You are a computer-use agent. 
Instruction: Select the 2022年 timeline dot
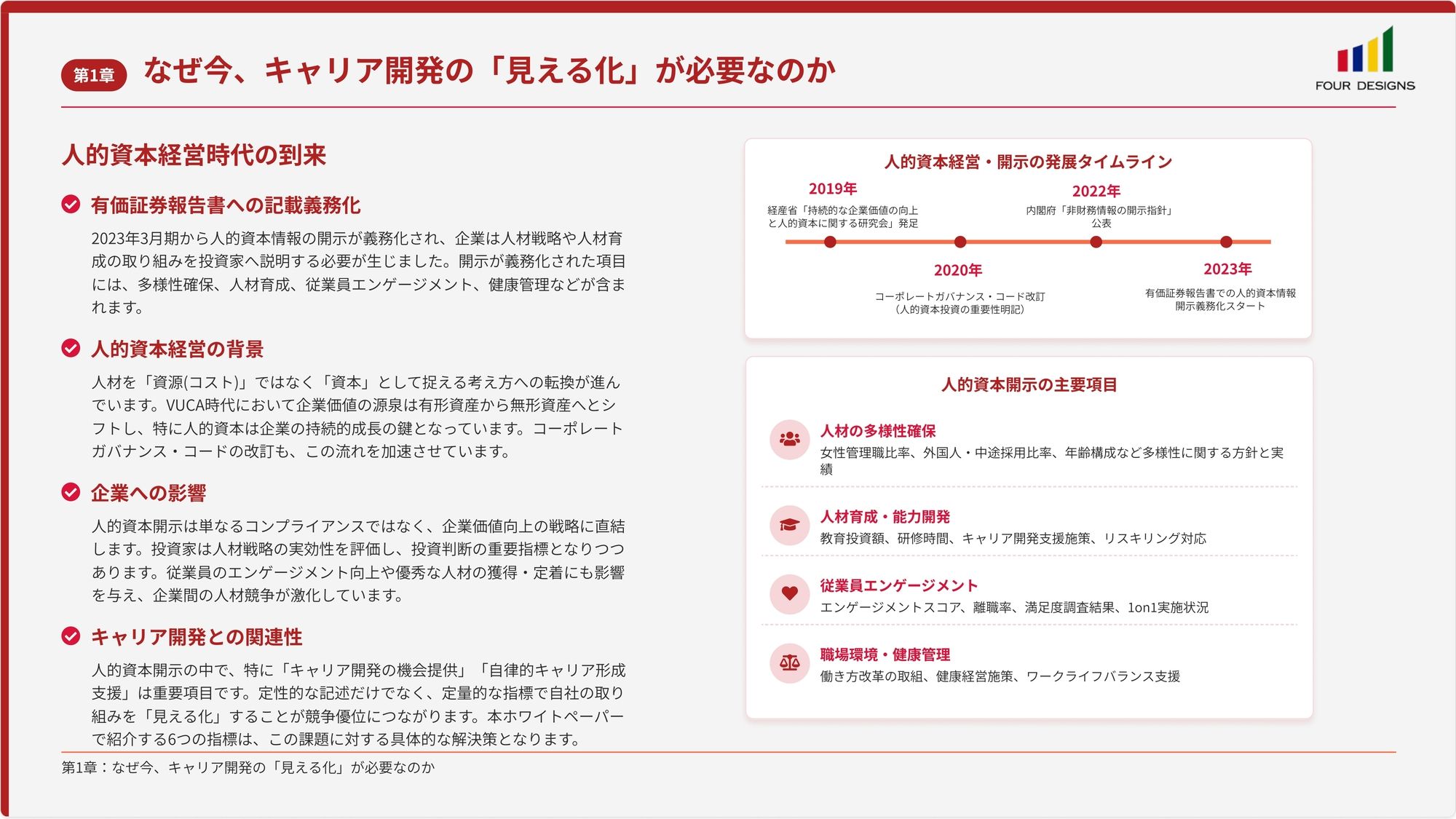[1096, 242]
